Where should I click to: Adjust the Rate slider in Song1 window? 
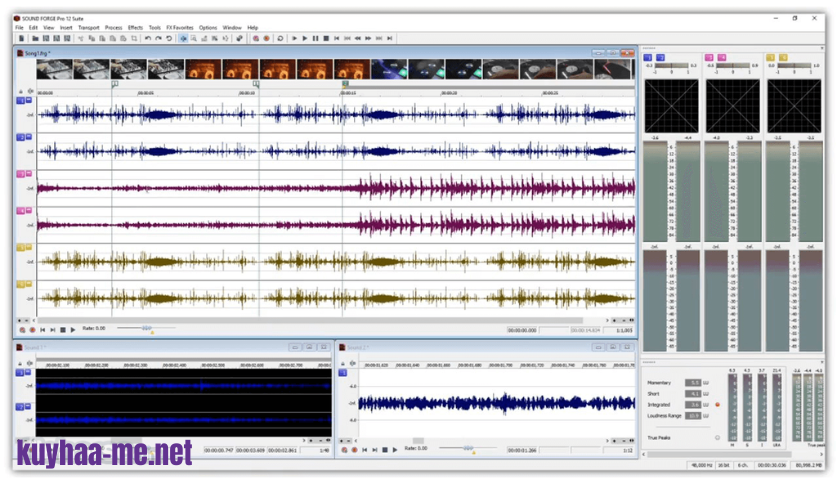click(x=147, y=328)
